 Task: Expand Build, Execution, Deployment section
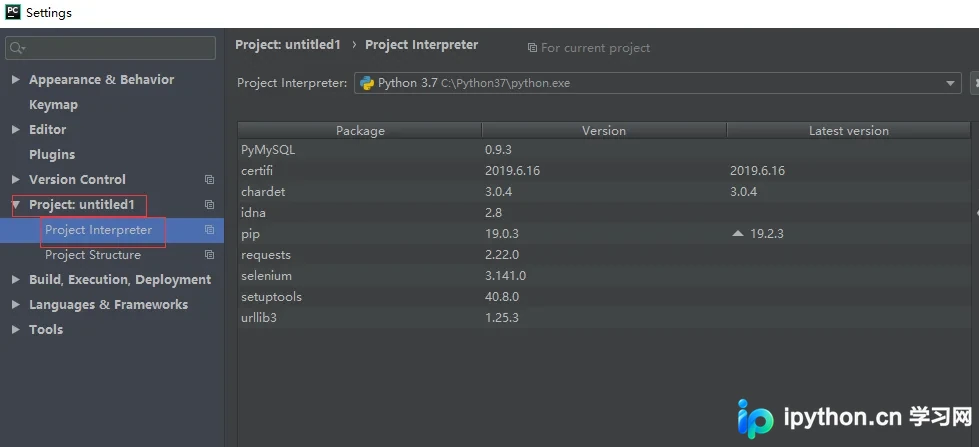tap(16, 280)
